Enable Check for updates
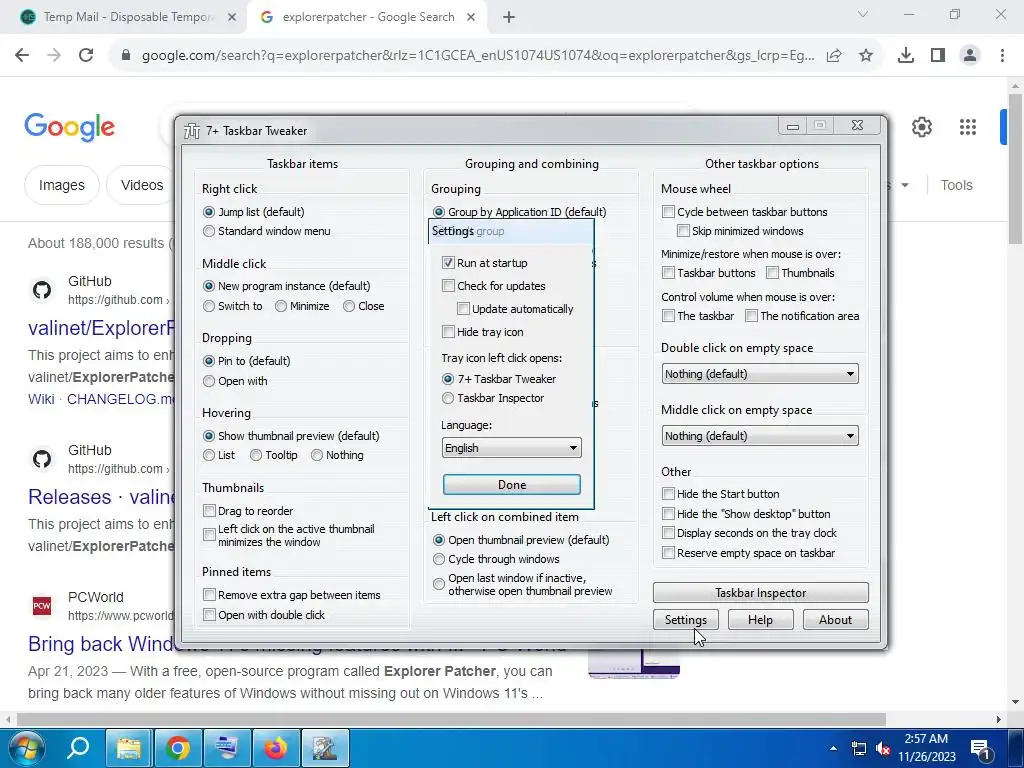Screen dimensions: 1024x768 448,285
